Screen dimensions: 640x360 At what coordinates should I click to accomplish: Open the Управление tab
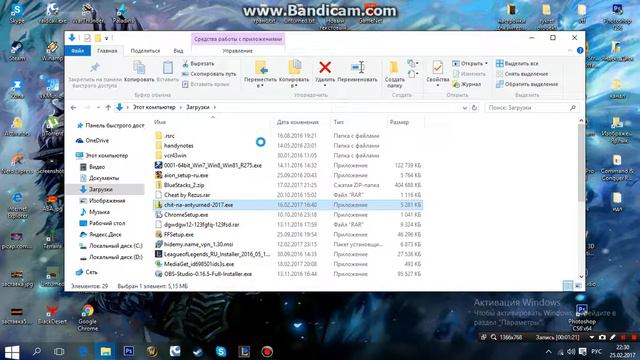238,51
